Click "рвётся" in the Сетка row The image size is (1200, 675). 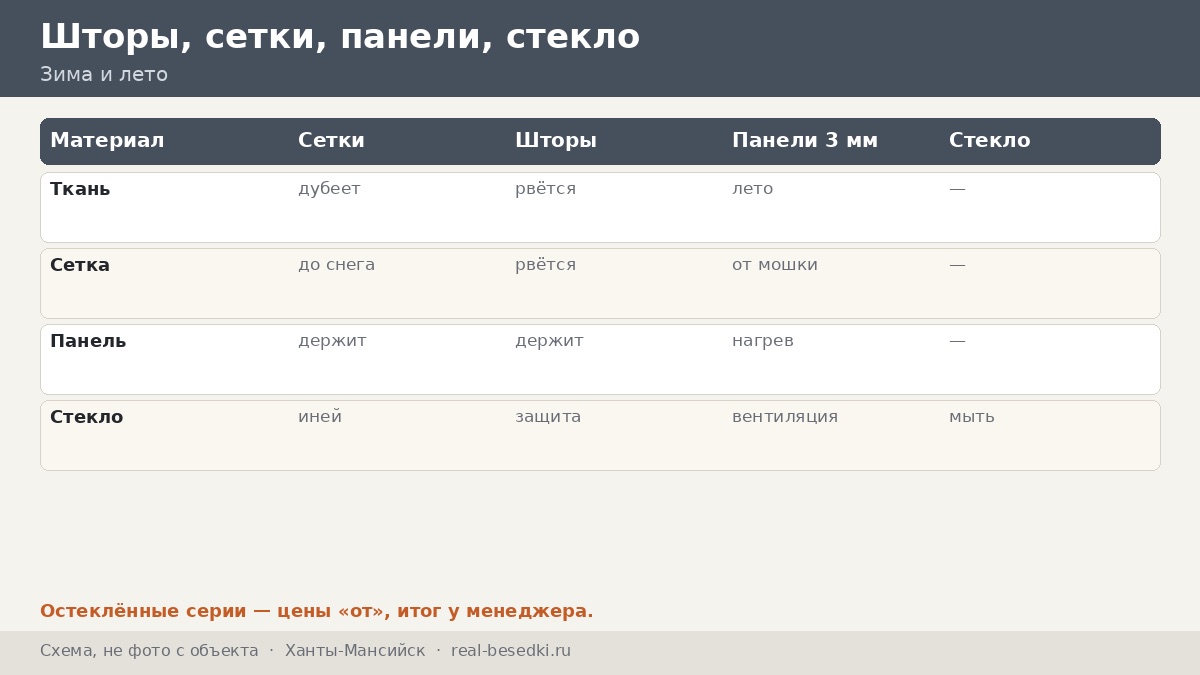pos(545,265)
